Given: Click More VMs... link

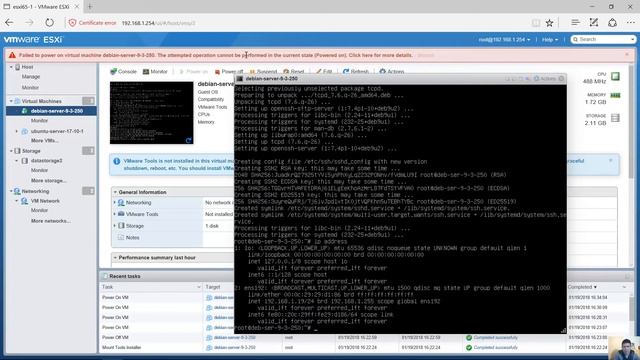Looking at the screenshot, I should coord(44,140).
